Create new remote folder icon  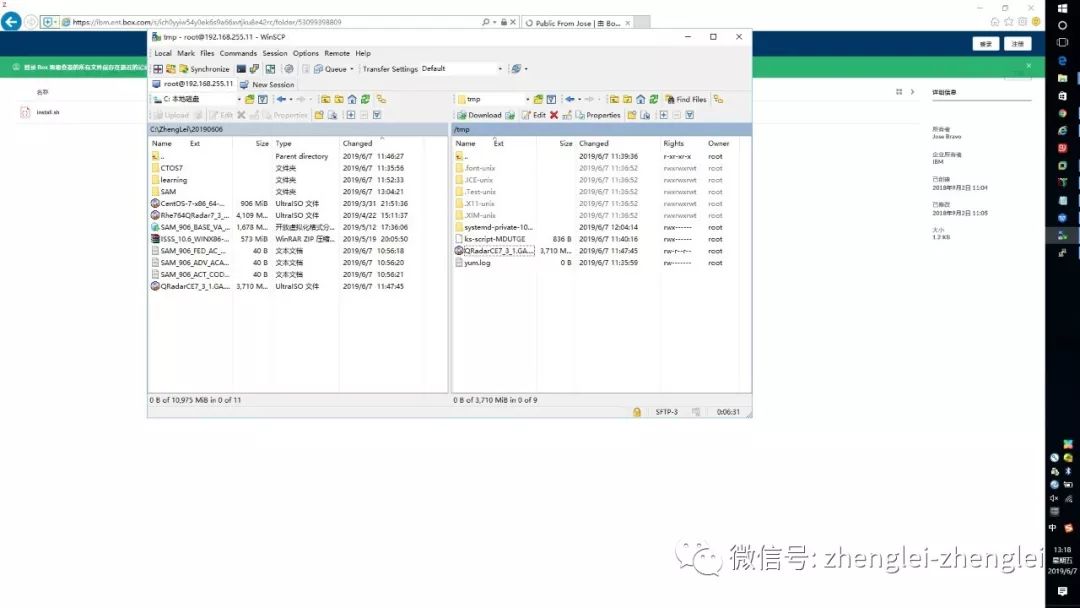632,115
